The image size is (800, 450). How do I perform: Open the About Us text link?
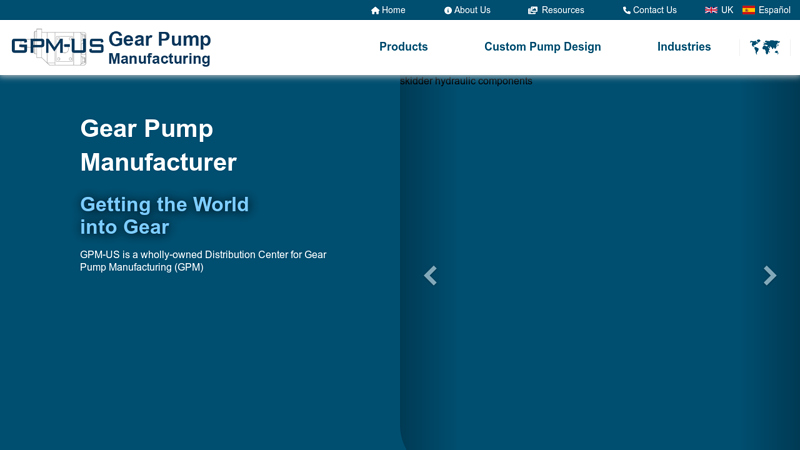click(472, 10)
